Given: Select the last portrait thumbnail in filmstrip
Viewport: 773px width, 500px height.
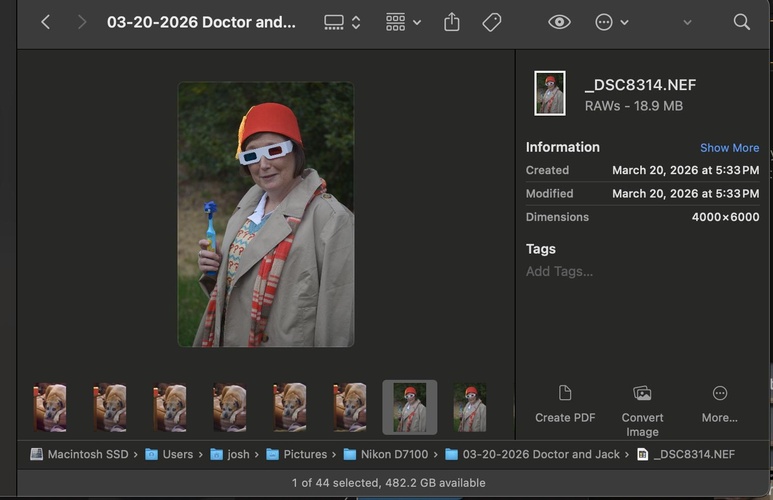Looking at the screenshot, I should pos(470,408).
